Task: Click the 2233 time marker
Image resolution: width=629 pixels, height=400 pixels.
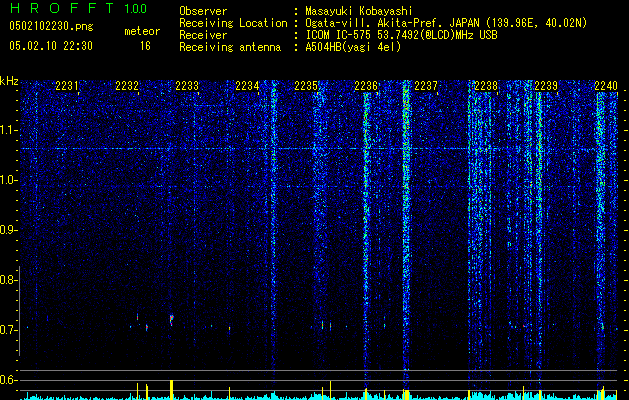Action: (187, 86)
